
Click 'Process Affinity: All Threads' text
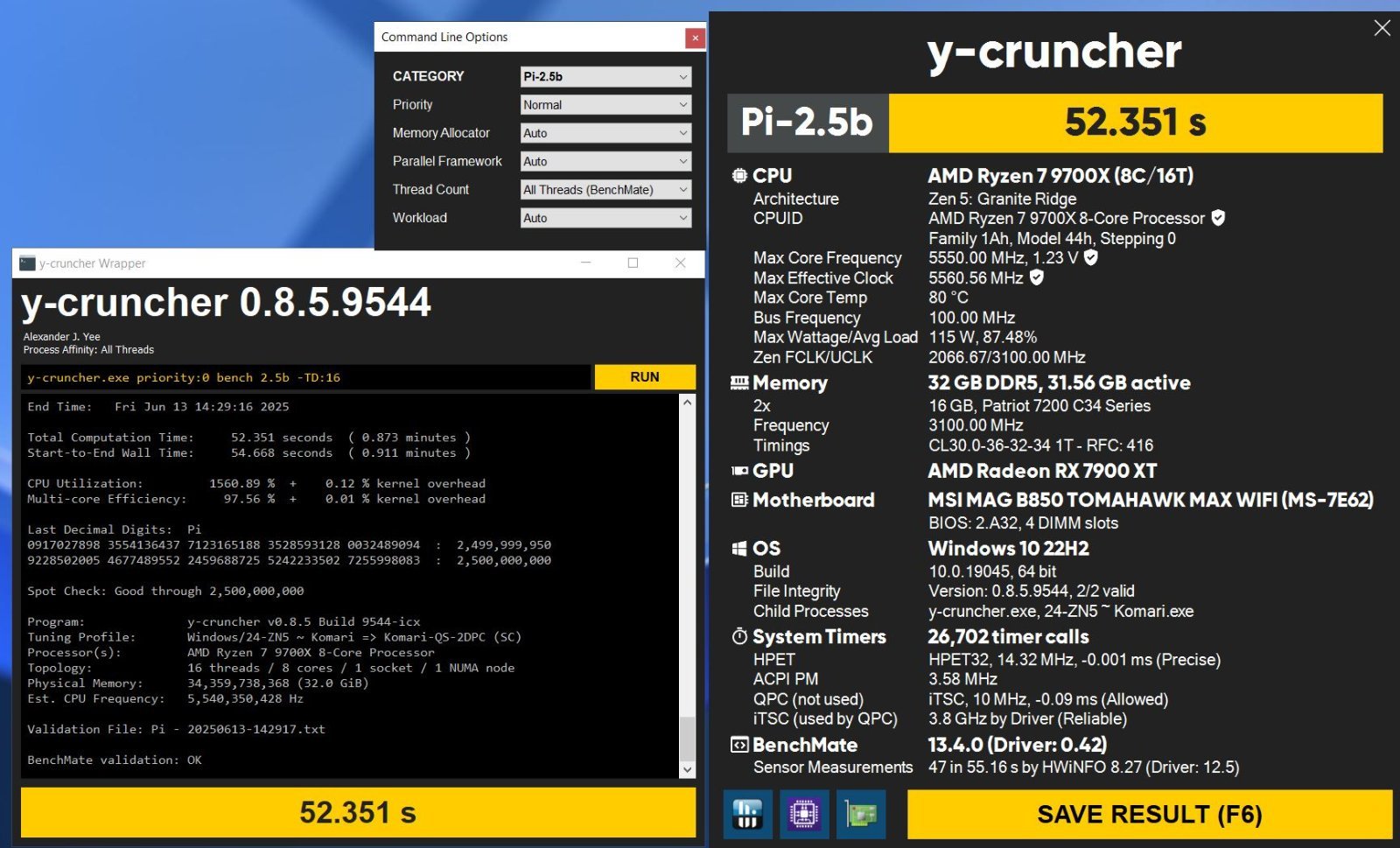[88, 349]
